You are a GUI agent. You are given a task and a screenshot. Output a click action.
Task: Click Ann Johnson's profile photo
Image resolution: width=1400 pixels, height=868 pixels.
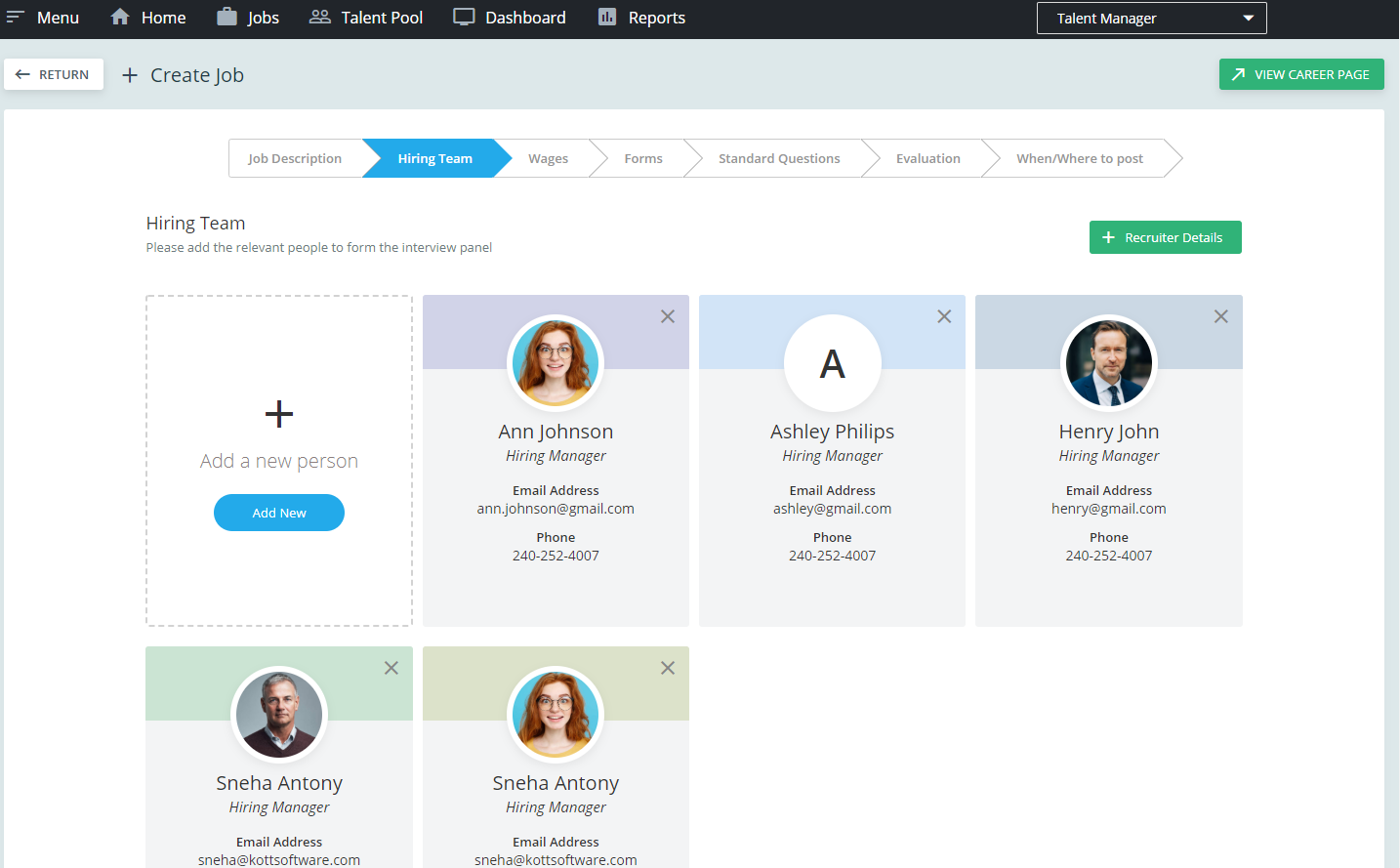click(x=556, y=363)
